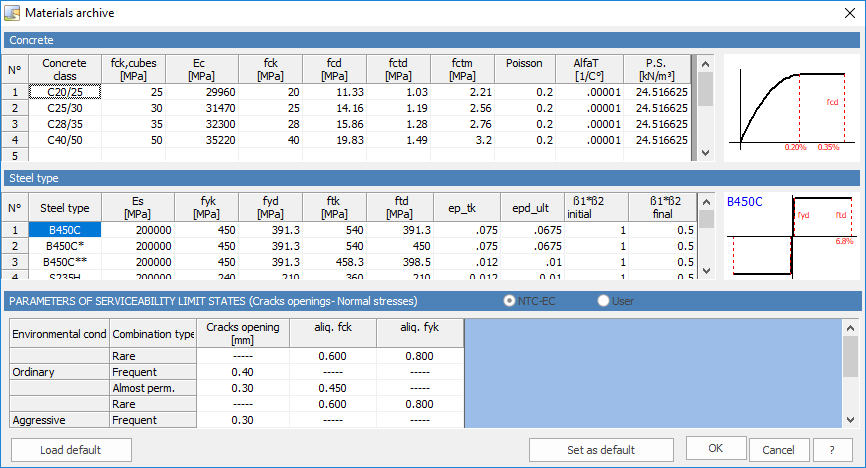Click the Load default button
The image size is (866, 468).
click(x=71, y=450)
